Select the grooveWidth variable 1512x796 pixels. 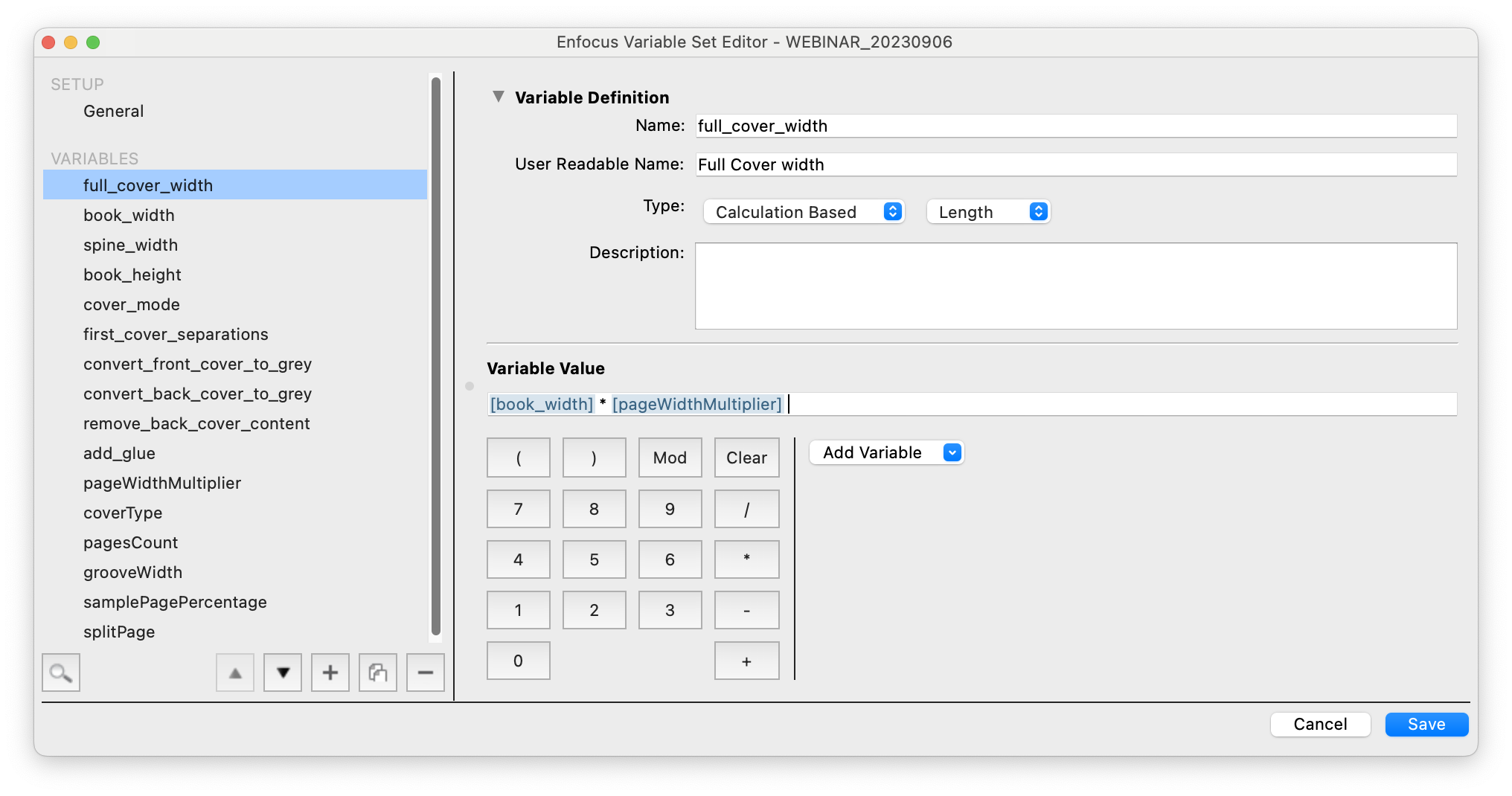pyautogui.click(x=235, y=572)
